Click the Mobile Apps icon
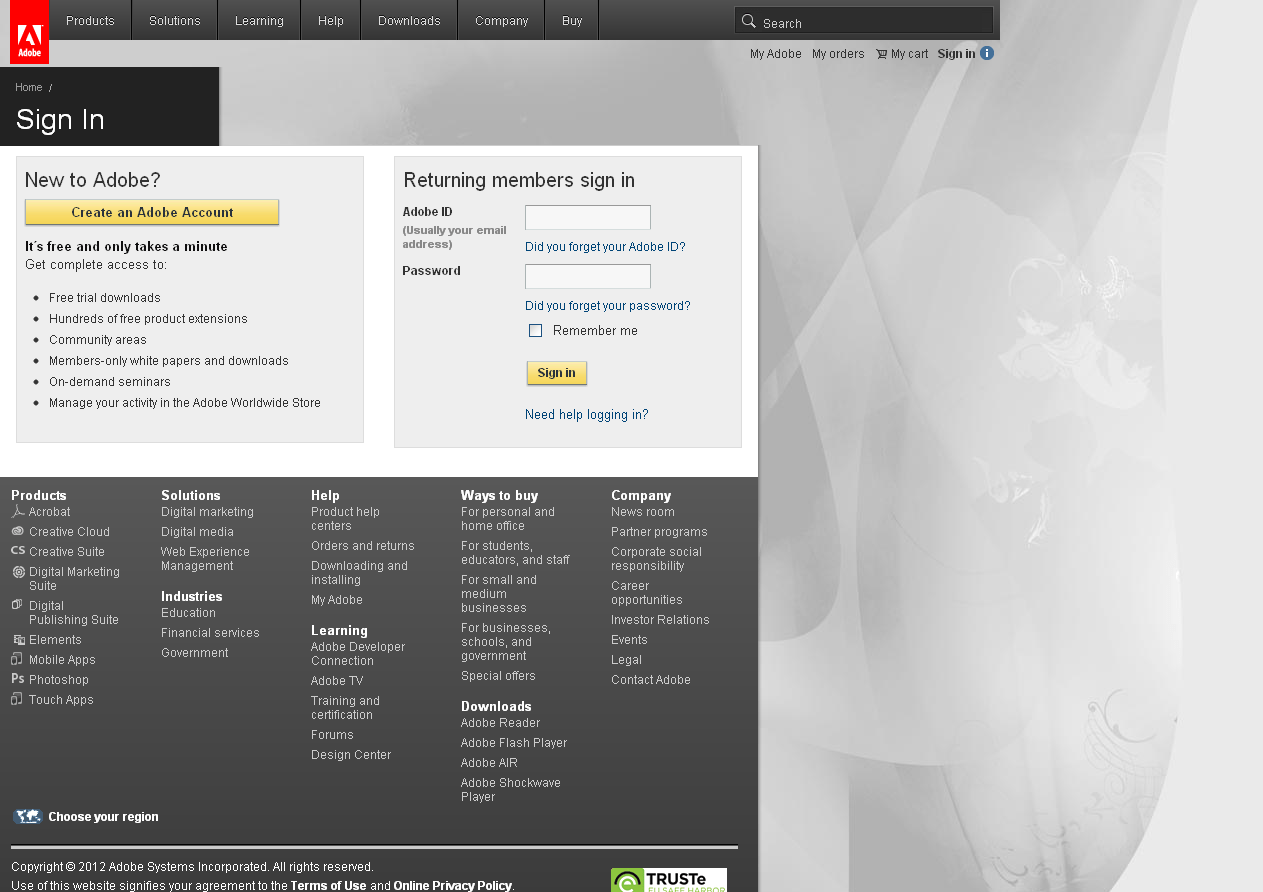This screenshot has width=1263, height=892. click(x=17, y=659)
